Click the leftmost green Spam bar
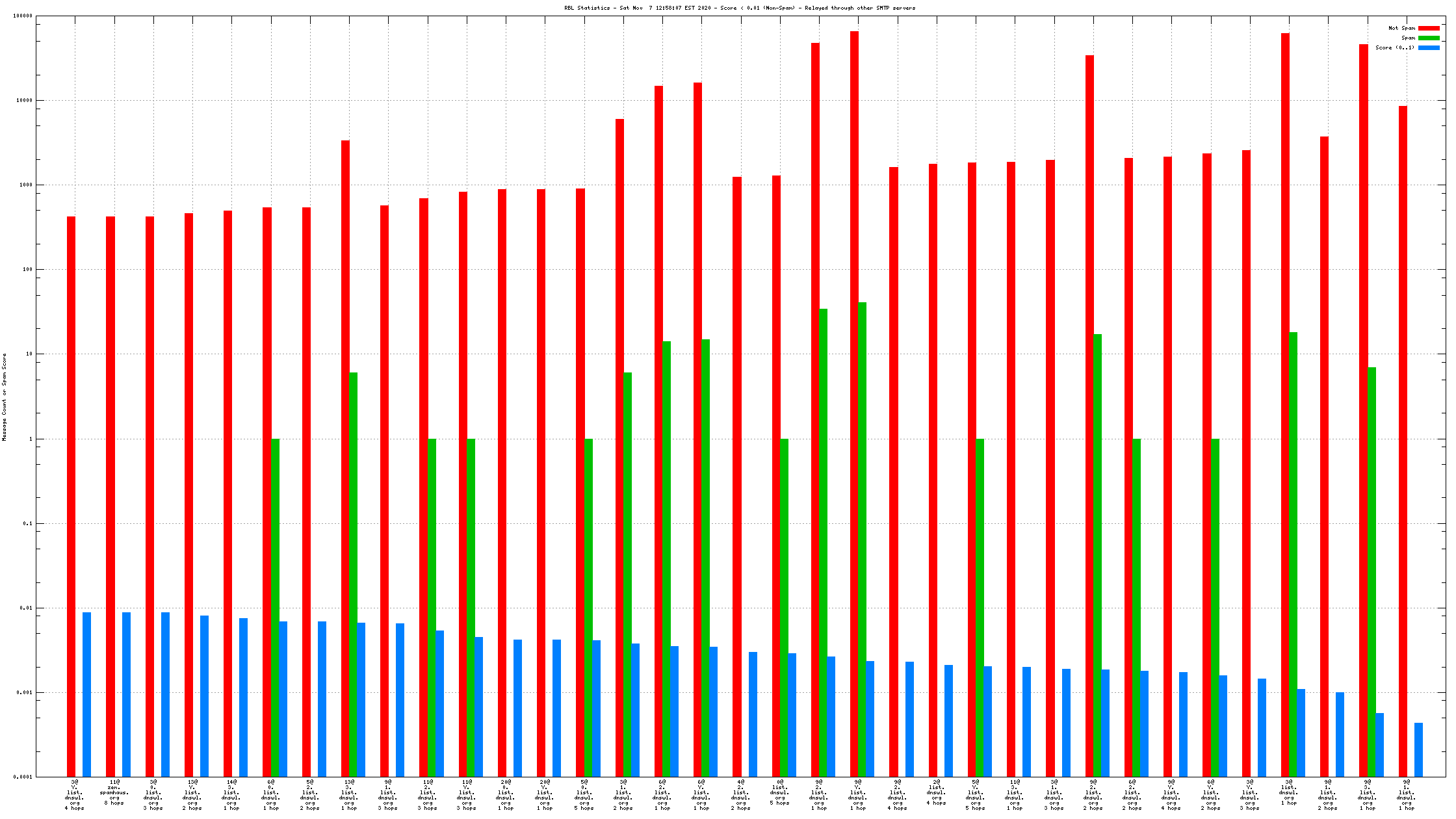Image resolution: width=1456 pixels, height=819 pixels. pyautogui.click(x=275, y=607)
